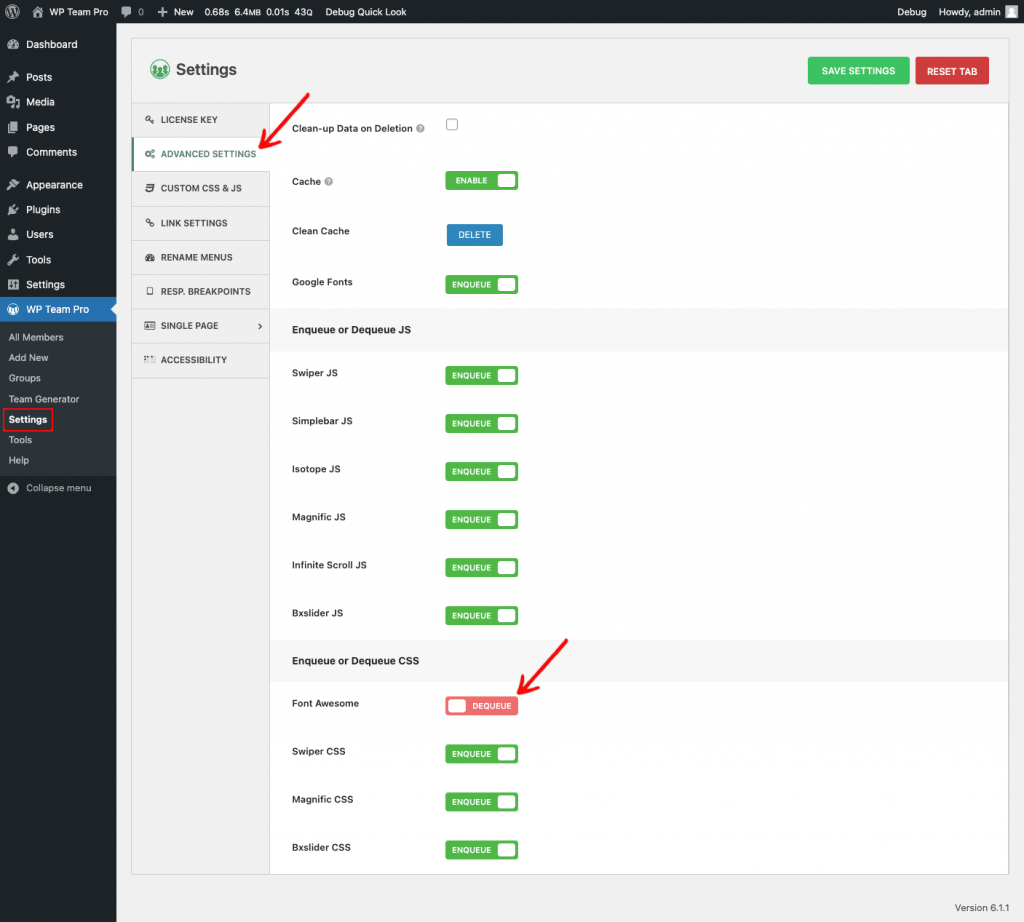Open the Accessibility tab
Viewport: 1024px width, 922px height.
pos(200,360)
